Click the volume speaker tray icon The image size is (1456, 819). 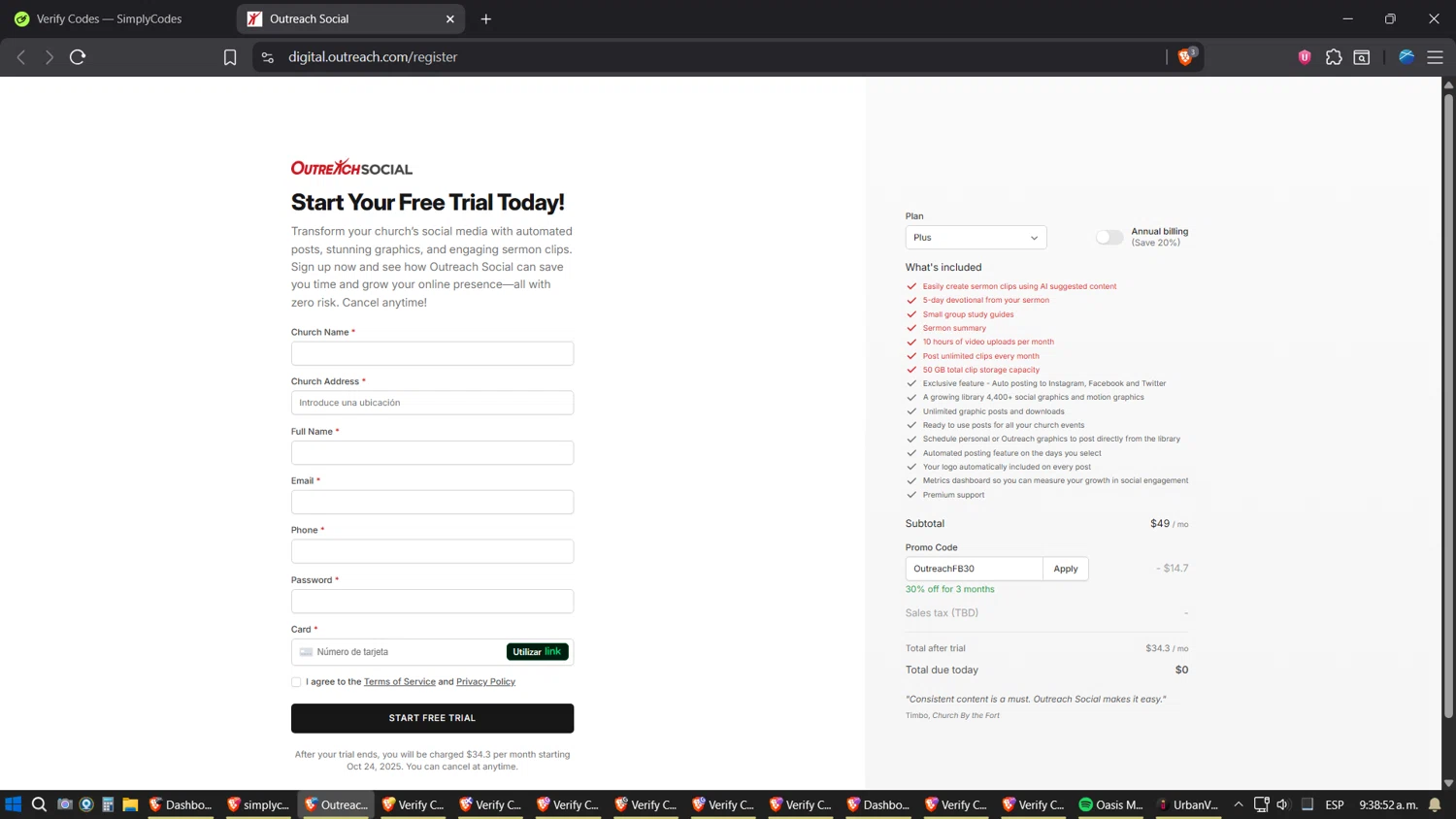tap(1282, 804)
